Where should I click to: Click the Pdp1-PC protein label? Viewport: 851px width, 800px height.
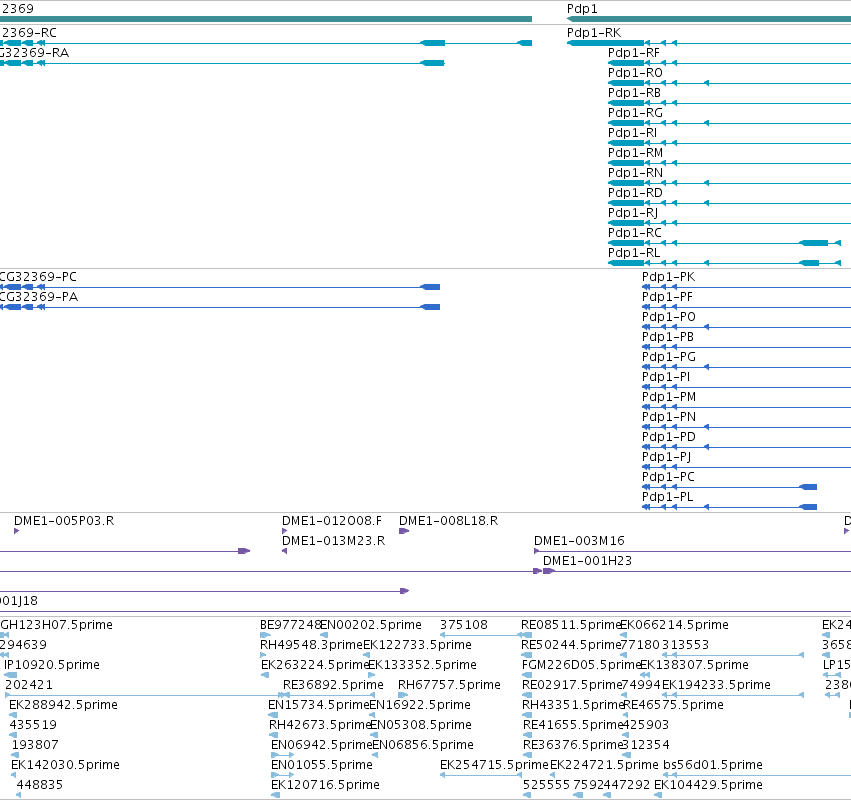[668, 477]
